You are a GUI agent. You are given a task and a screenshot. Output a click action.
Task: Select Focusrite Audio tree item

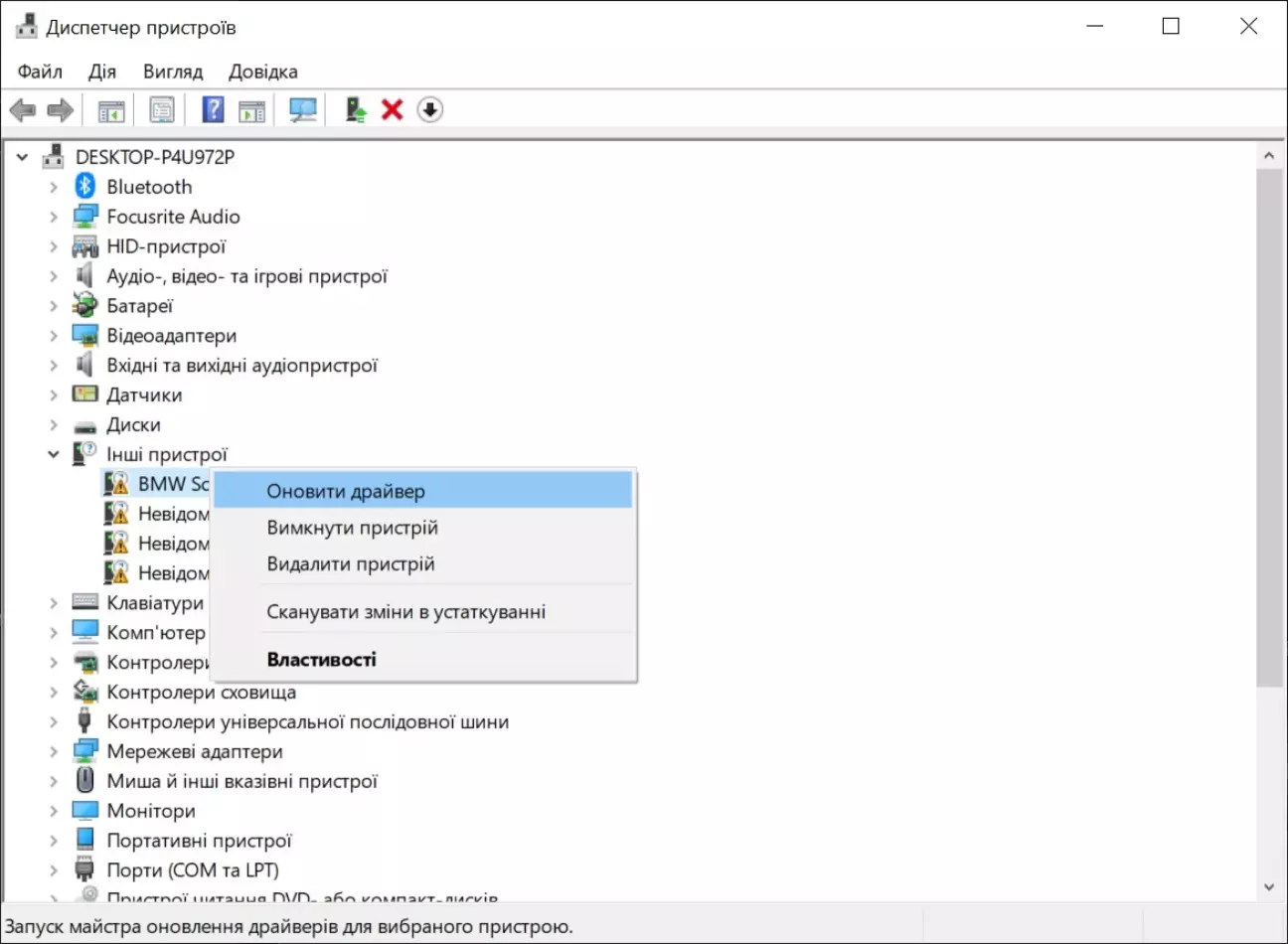[173, 217]
